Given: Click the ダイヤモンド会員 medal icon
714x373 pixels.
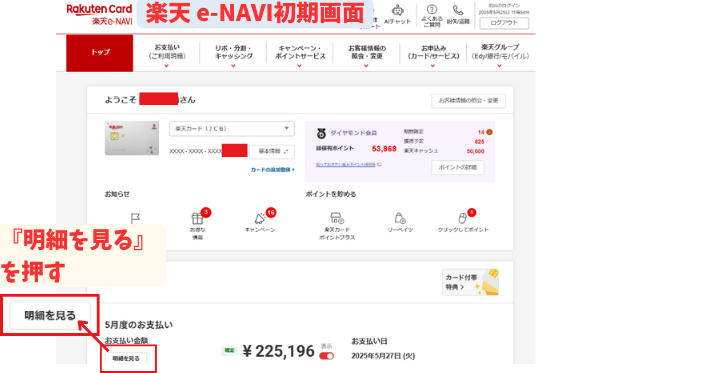Looking at the screenshot, I should coord(321,133).
